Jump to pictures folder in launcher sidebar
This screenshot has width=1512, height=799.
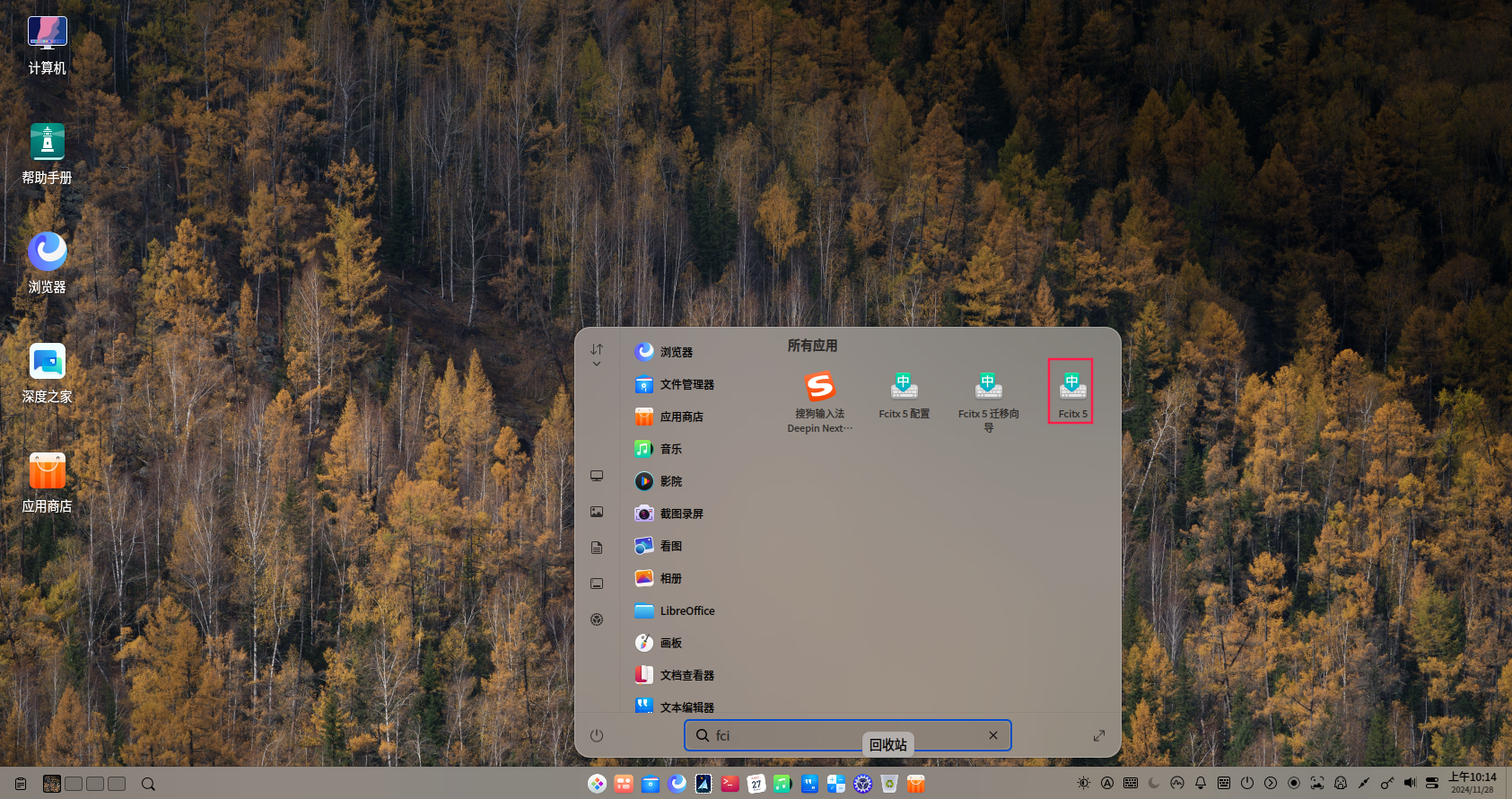click(597, 512)
